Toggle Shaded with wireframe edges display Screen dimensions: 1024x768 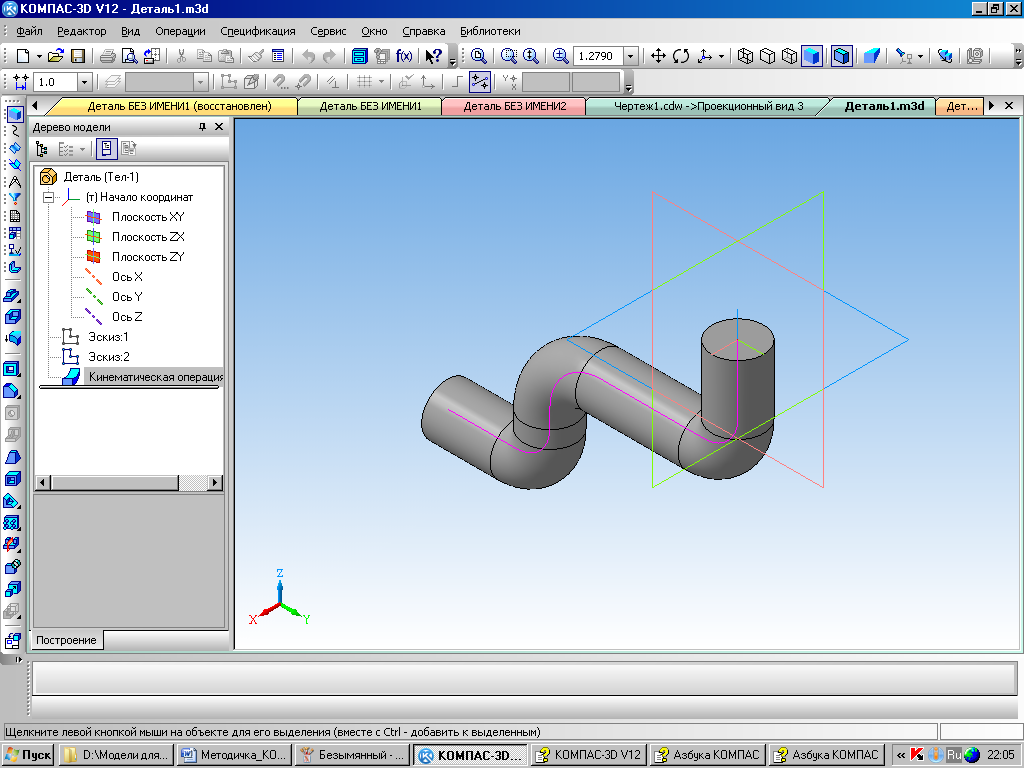pos(842,56)
